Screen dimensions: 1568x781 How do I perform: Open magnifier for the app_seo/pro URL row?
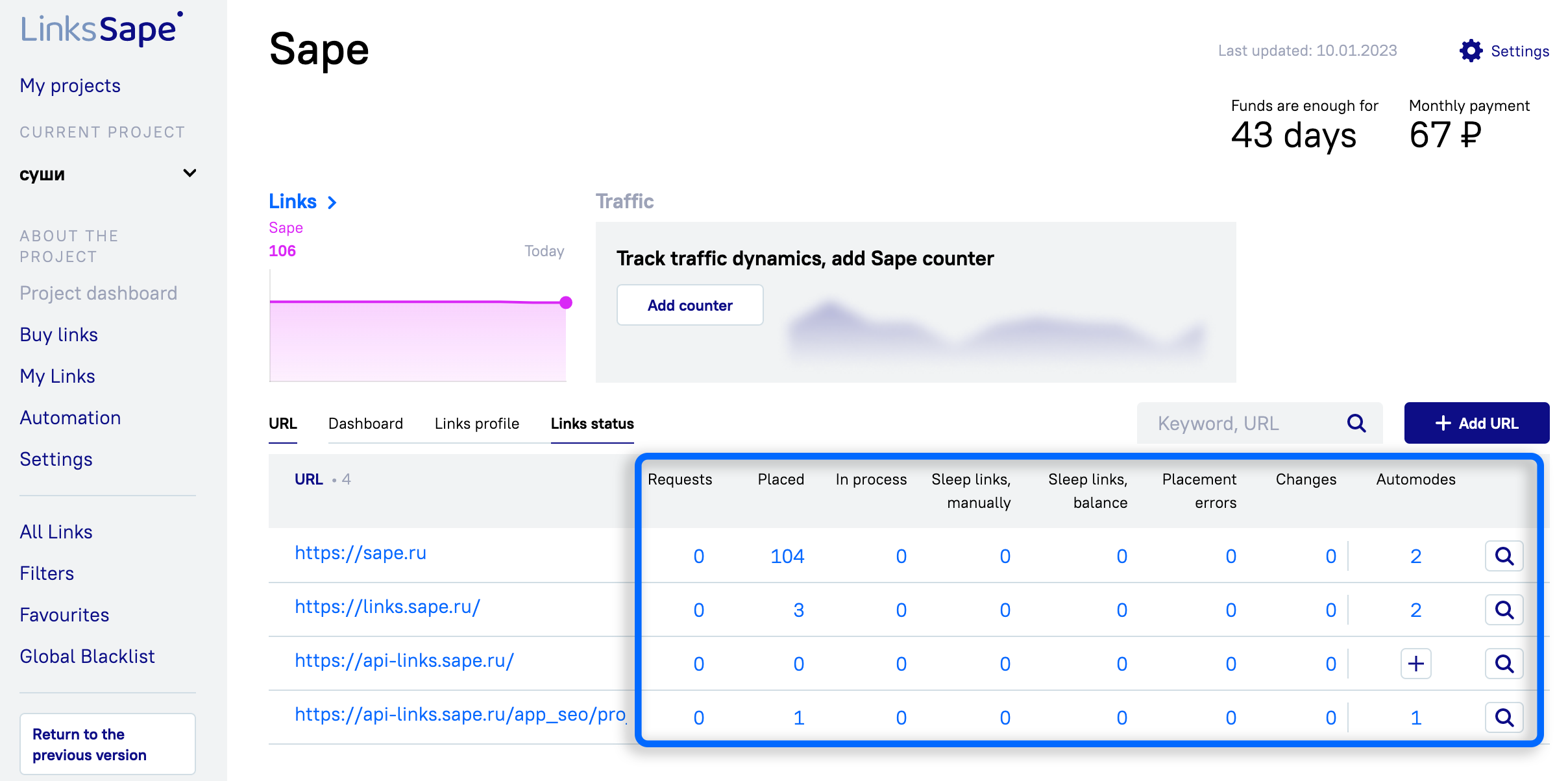(x=1504, y=717)
